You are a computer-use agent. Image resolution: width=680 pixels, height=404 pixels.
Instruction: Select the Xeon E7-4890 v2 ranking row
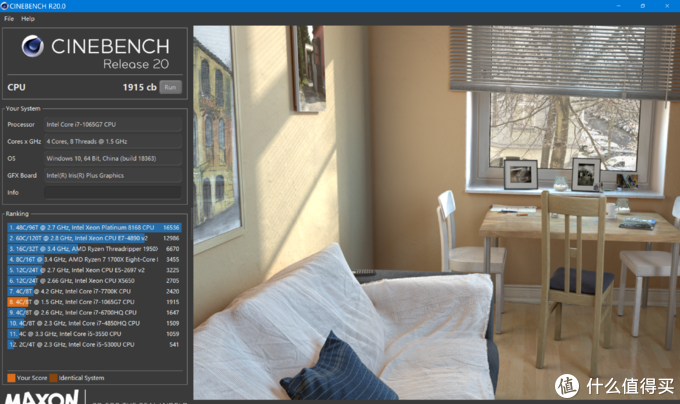pyautogui.click(x=95, y=238)
